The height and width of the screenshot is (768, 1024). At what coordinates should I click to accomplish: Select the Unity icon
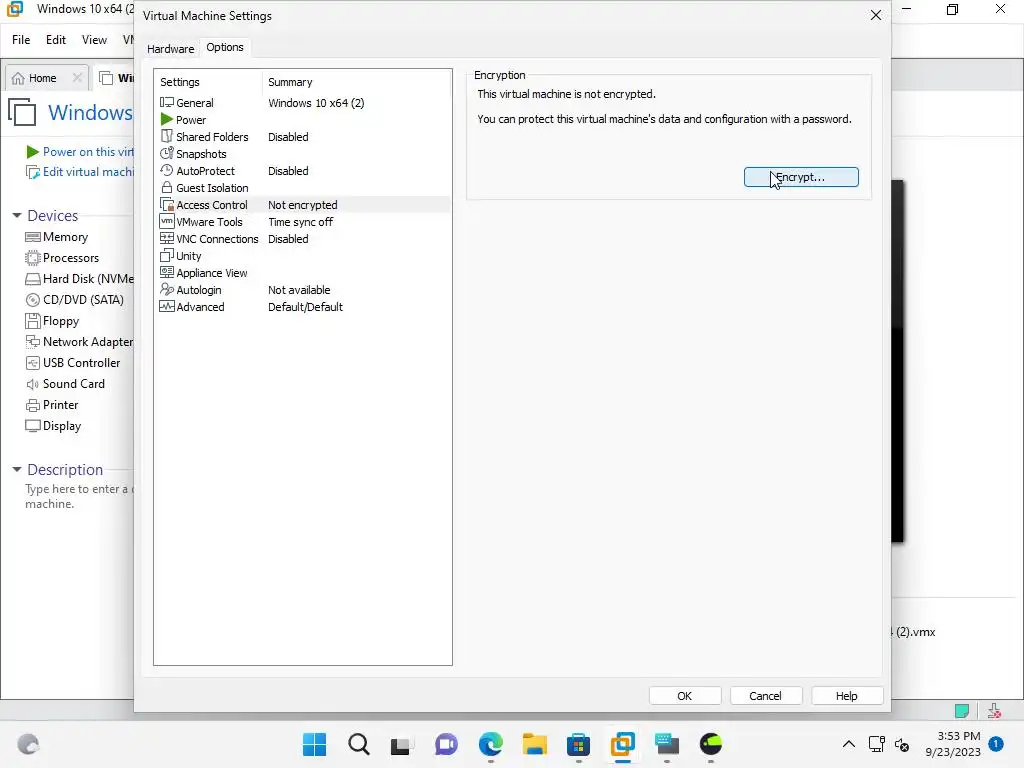click(167, 255)
